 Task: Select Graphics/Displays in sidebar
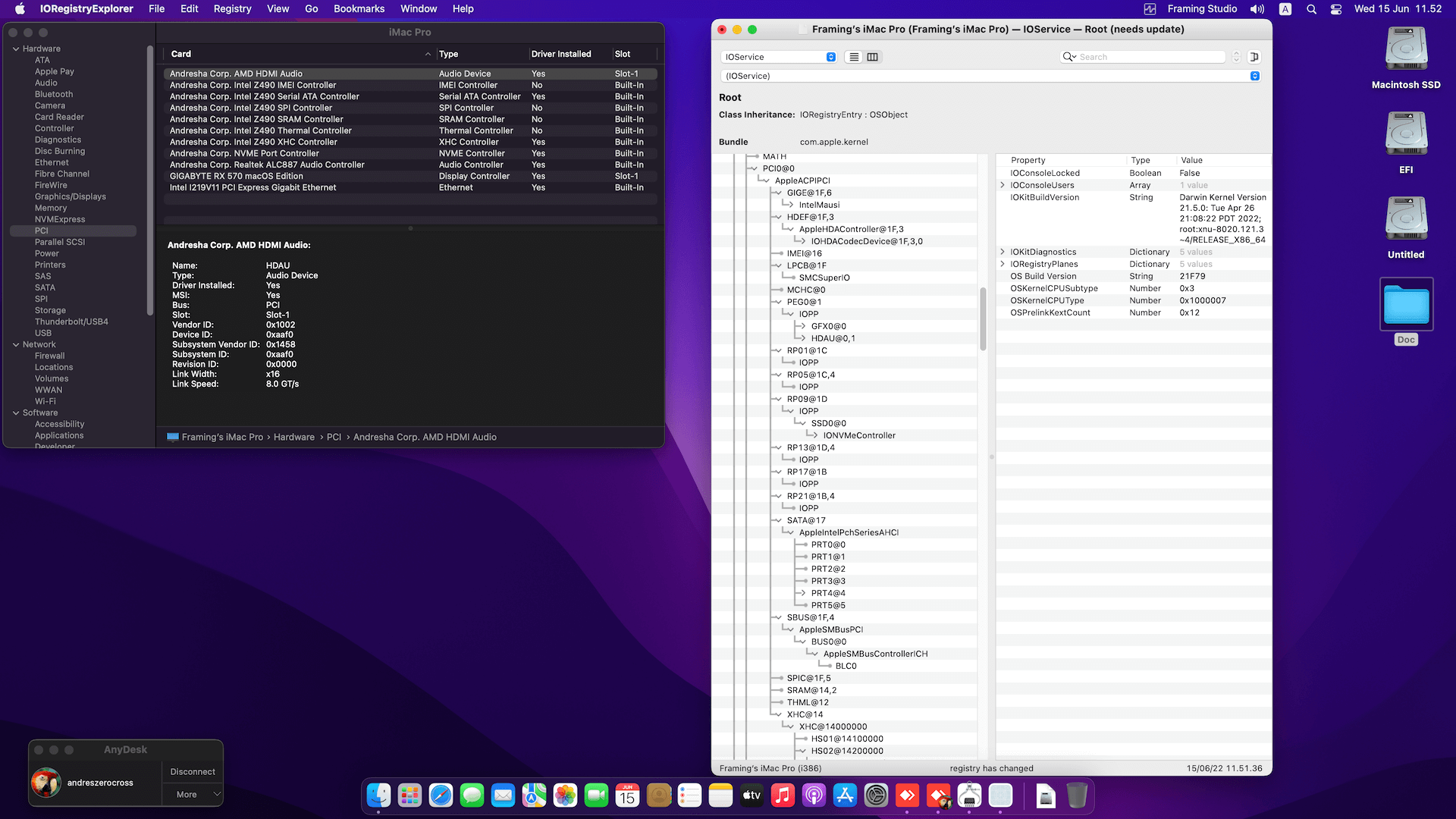[x=71, y=196]
